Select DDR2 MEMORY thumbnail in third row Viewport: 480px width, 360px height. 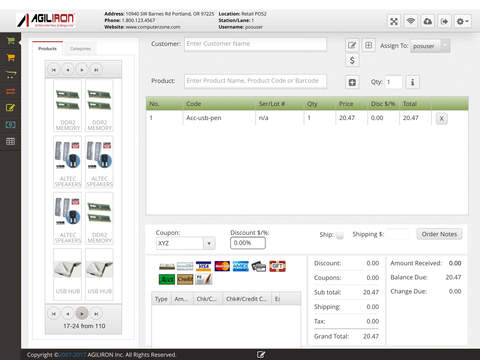pyautogui.click(x=99, y=218)
